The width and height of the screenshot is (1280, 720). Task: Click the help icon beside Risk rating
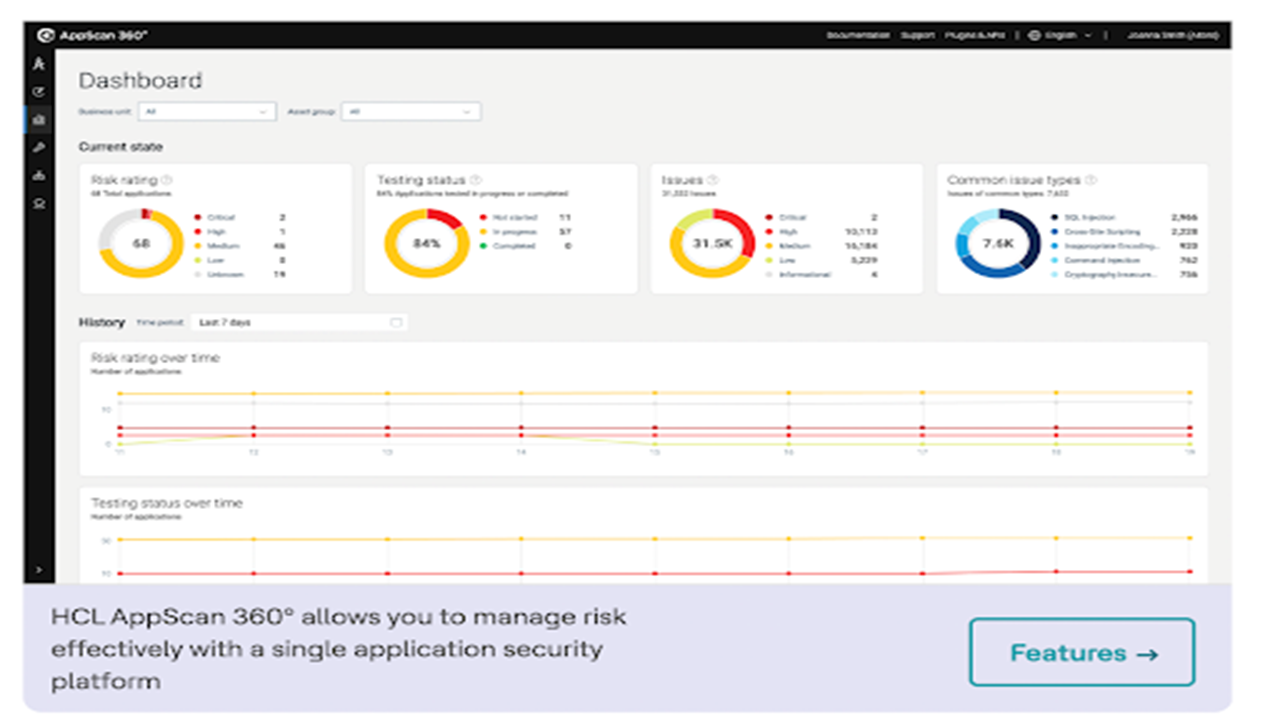point(167,180)
